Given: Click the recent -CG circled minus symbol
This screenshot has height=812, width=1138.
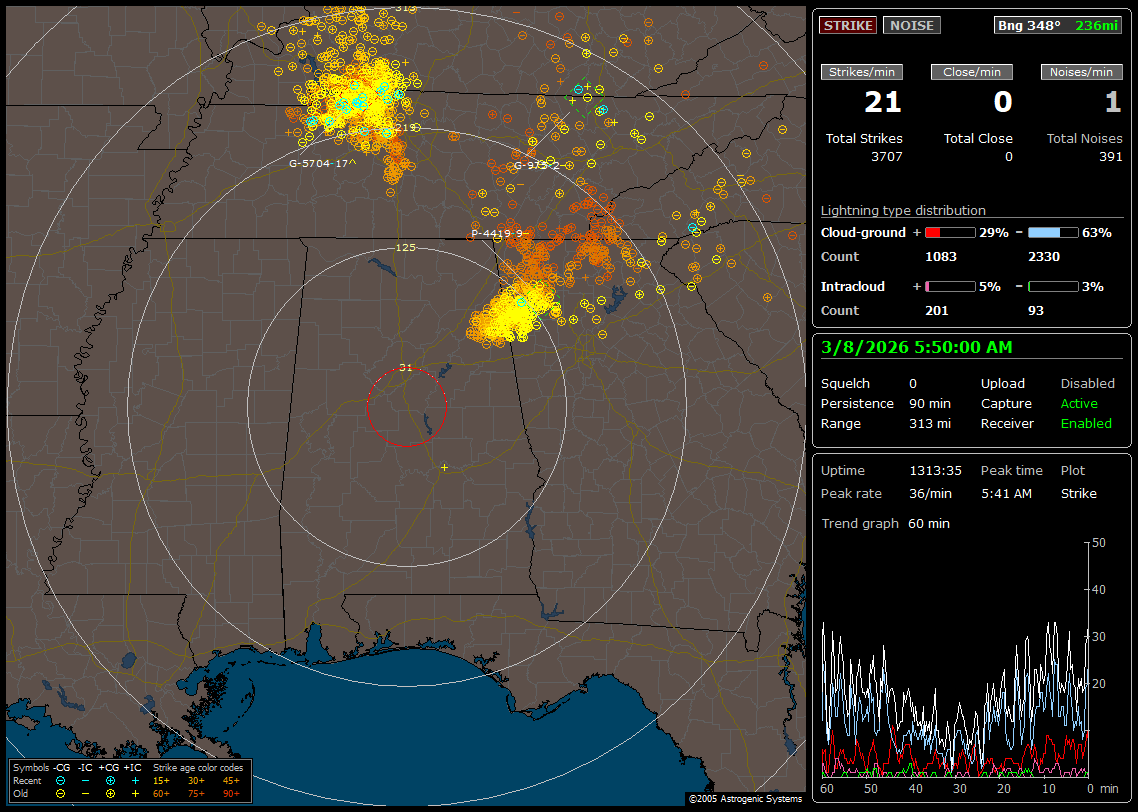Looking at the screenshot, I should pos(61,780).
